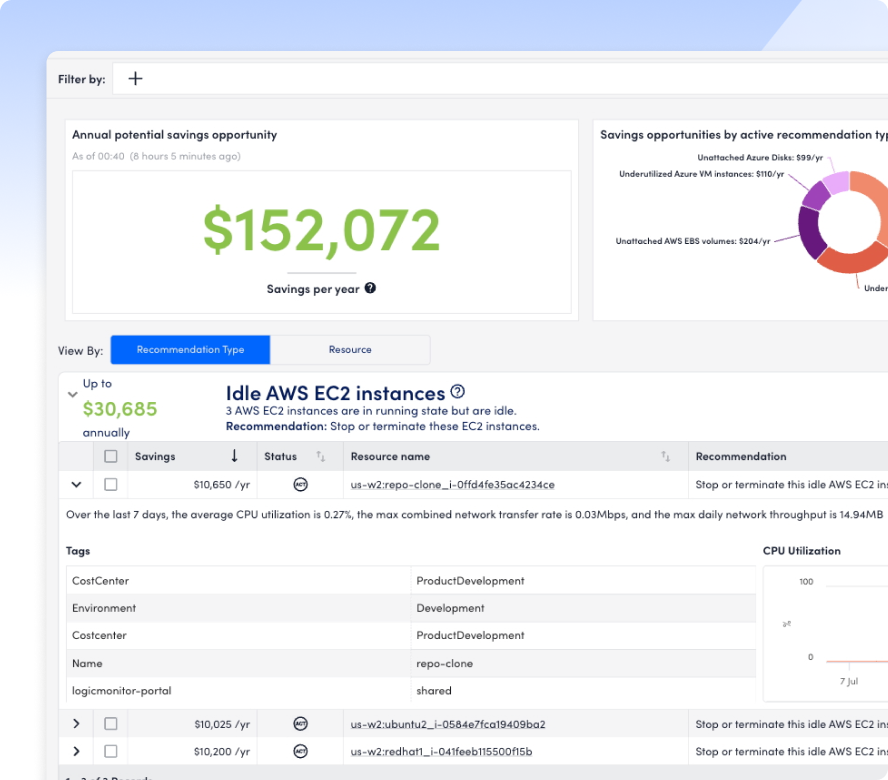Screen dimensions: 888x780
Task: Click the $10,200 /yr savings value
Action: pos(221,752)
